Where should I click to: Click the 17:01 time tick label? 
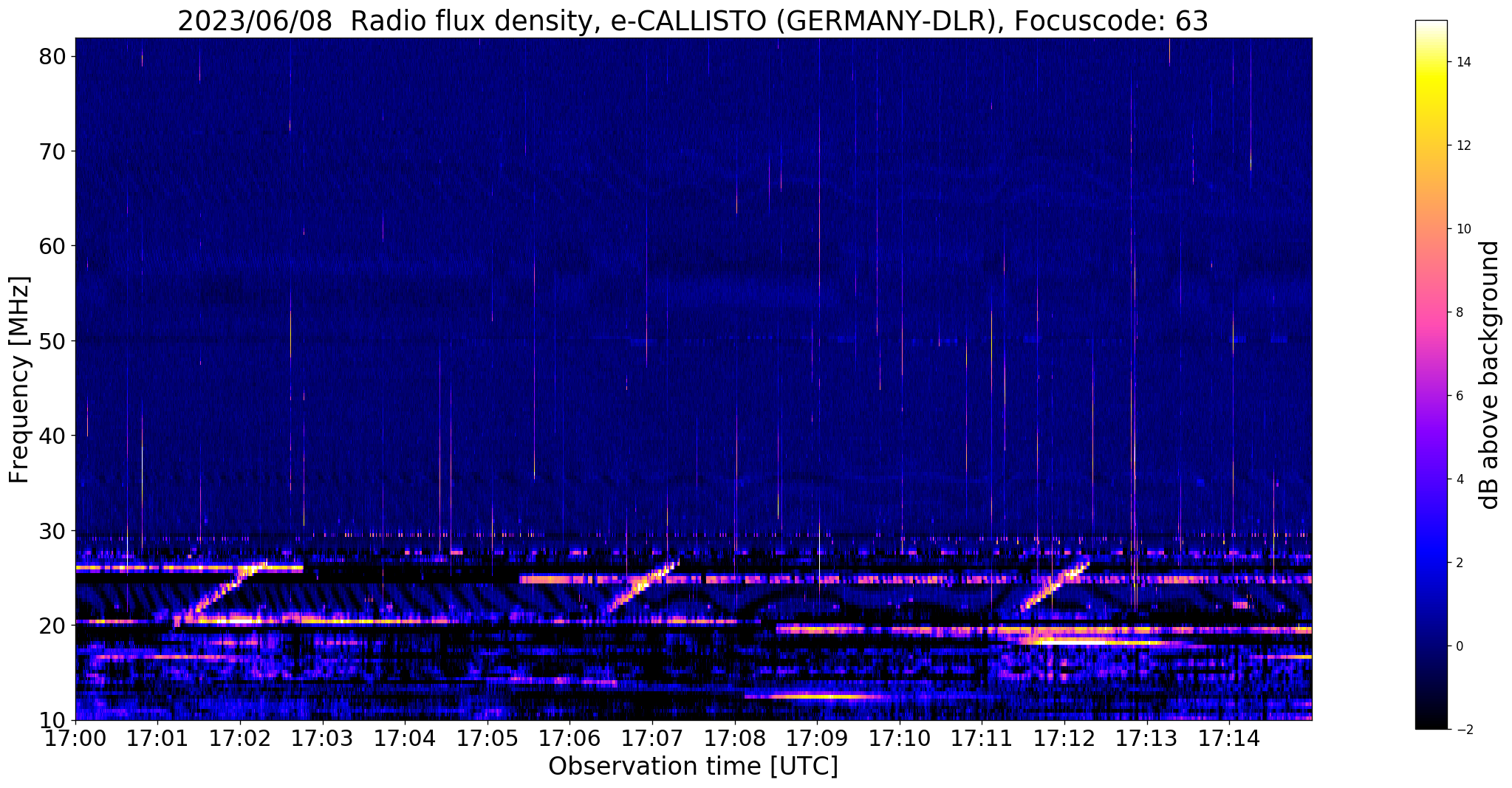(x=157, y=739)
